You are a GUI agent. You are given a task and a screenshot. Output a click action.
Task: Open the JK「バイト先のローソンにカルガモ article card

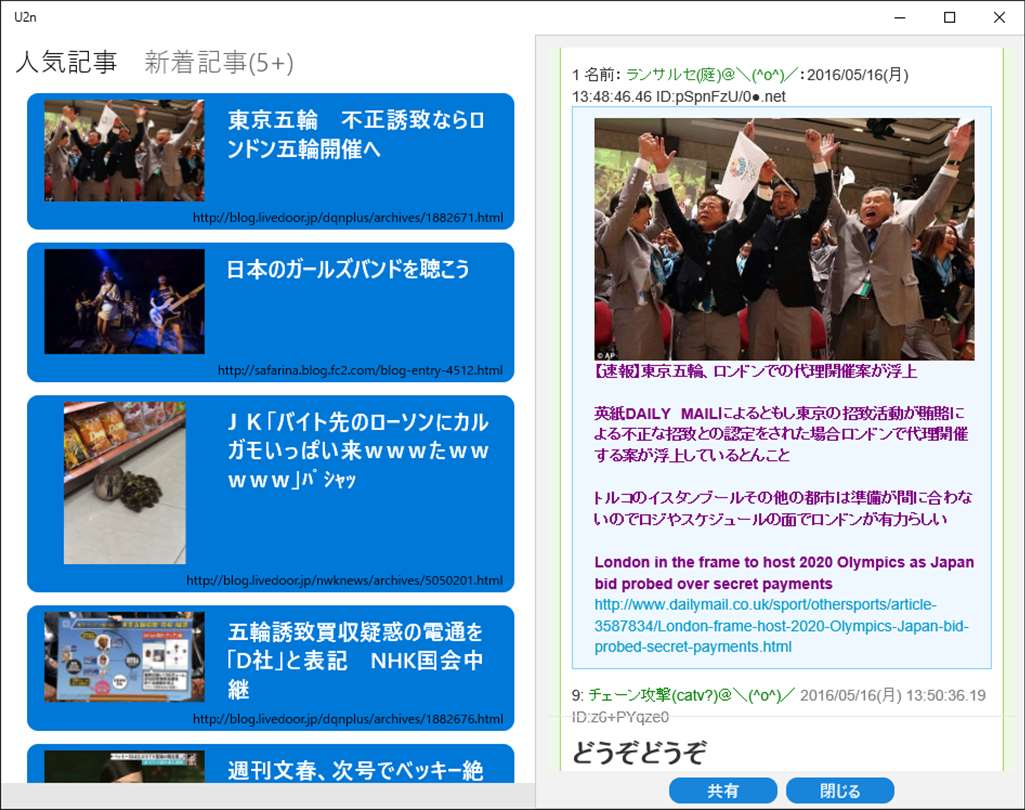271,494
